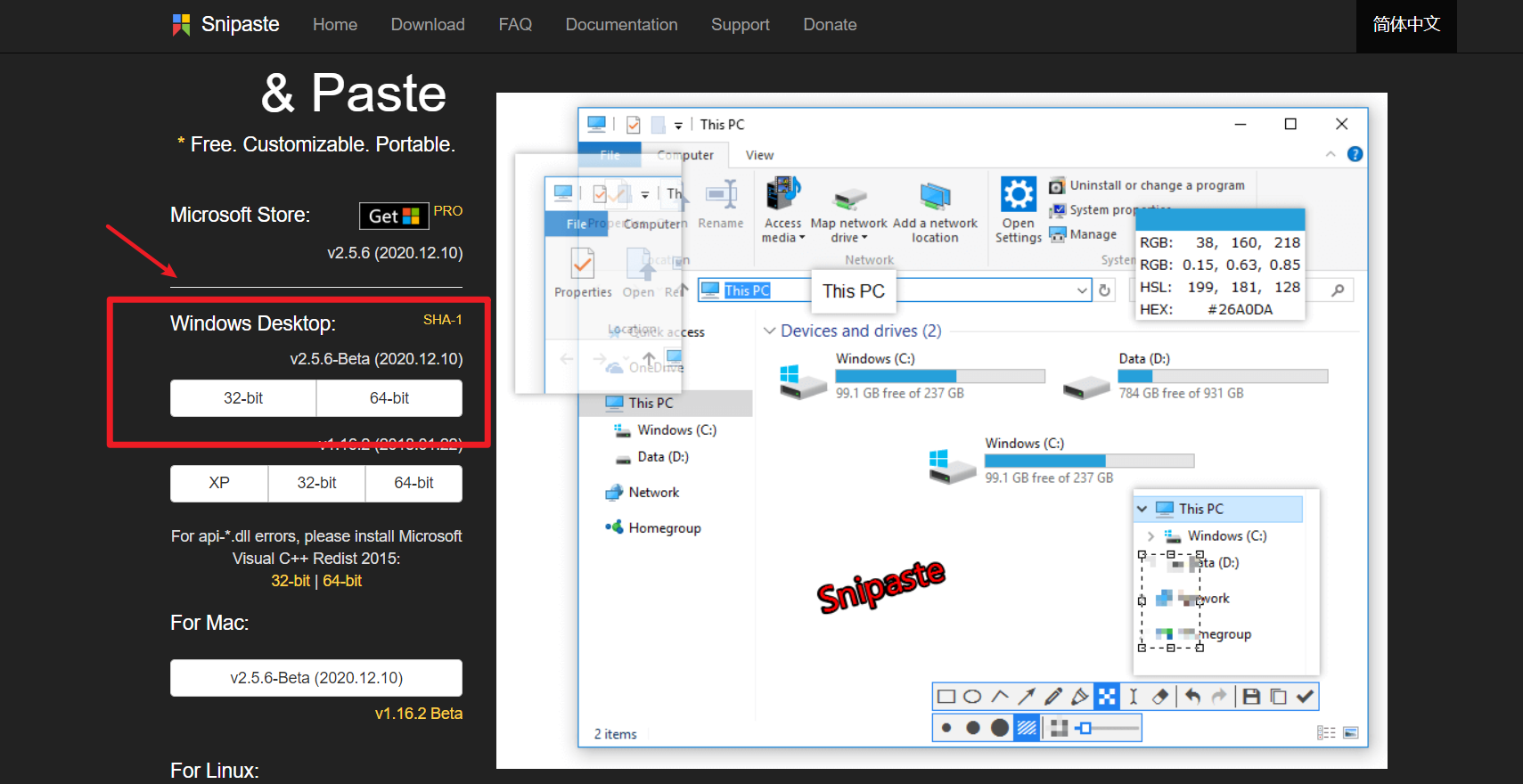The height and width of the screenshot is (784, 1523).
Task: Collapse the Devices and drives group
Action: (769, 331)
